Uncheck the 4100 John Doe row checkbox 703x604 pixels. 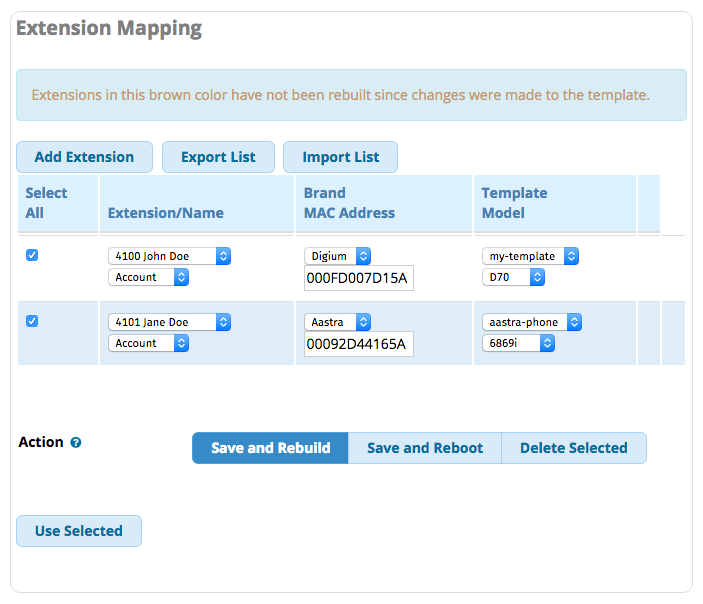(32, 255)
